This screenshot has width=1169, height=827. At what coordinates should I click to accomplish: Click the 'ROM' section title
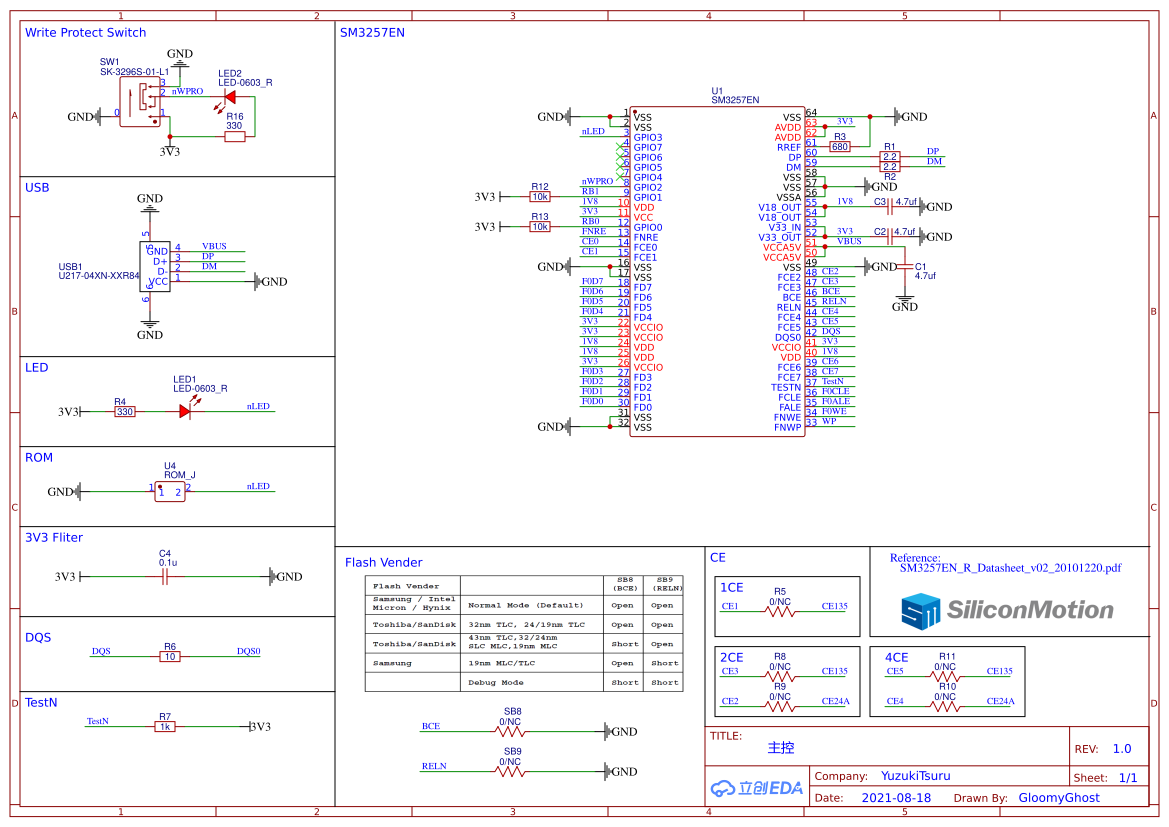tap(39, 458)
